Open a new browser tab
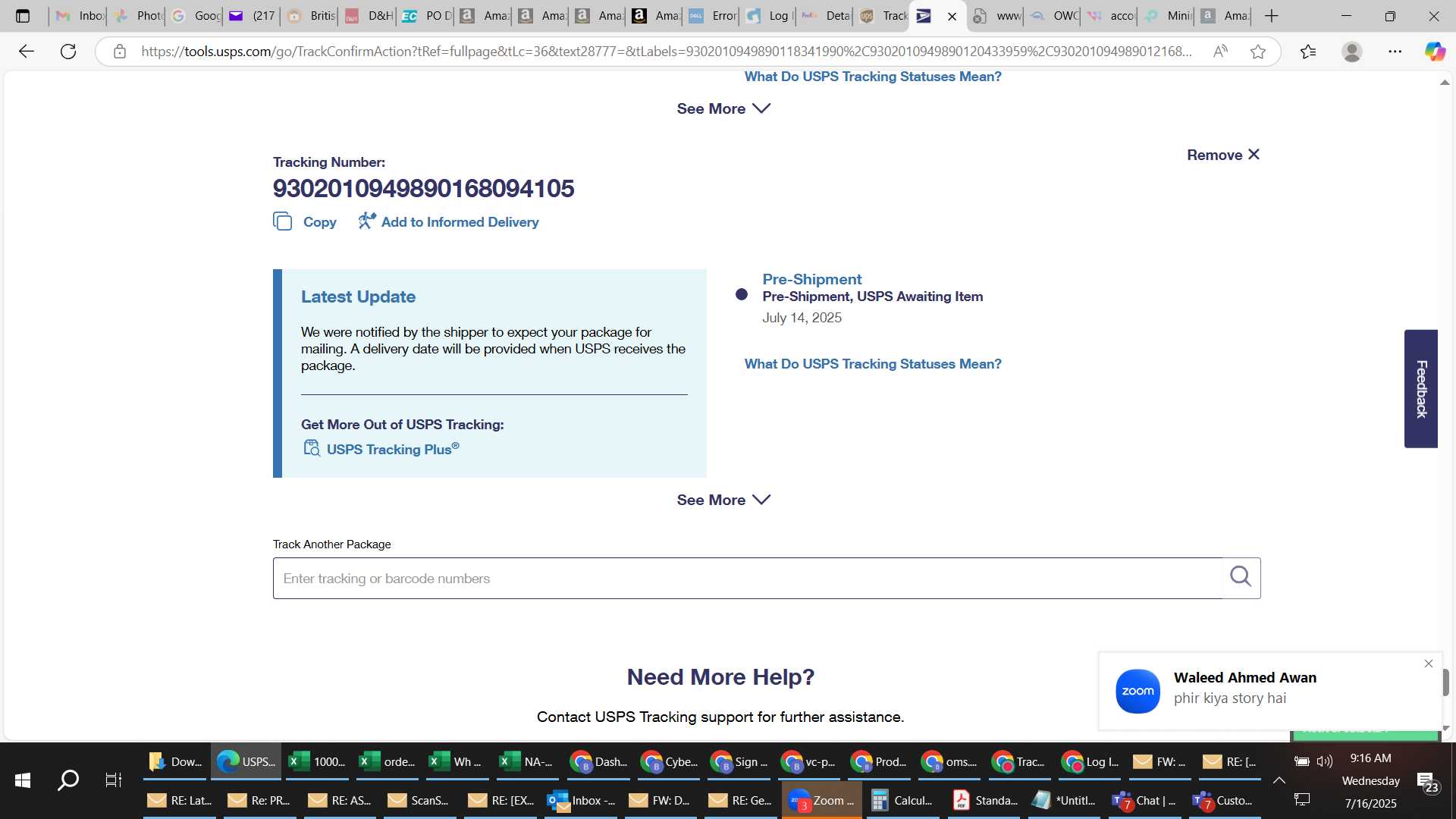The width and height of the screenshot is (1456, 819). click(1272, 16)
